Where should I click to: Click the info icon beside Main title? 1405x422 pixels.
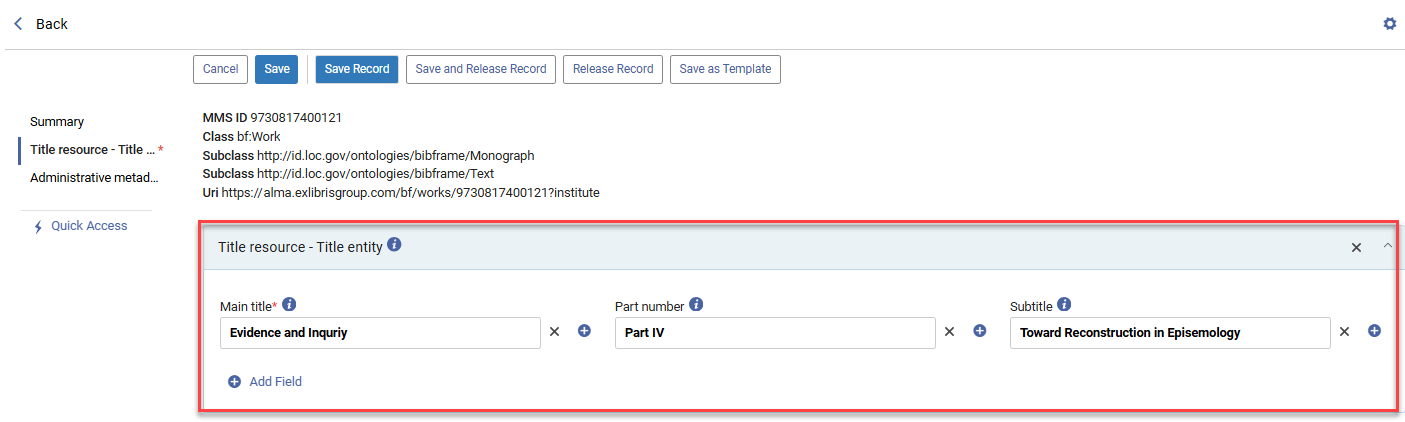[x=289, y=305]
